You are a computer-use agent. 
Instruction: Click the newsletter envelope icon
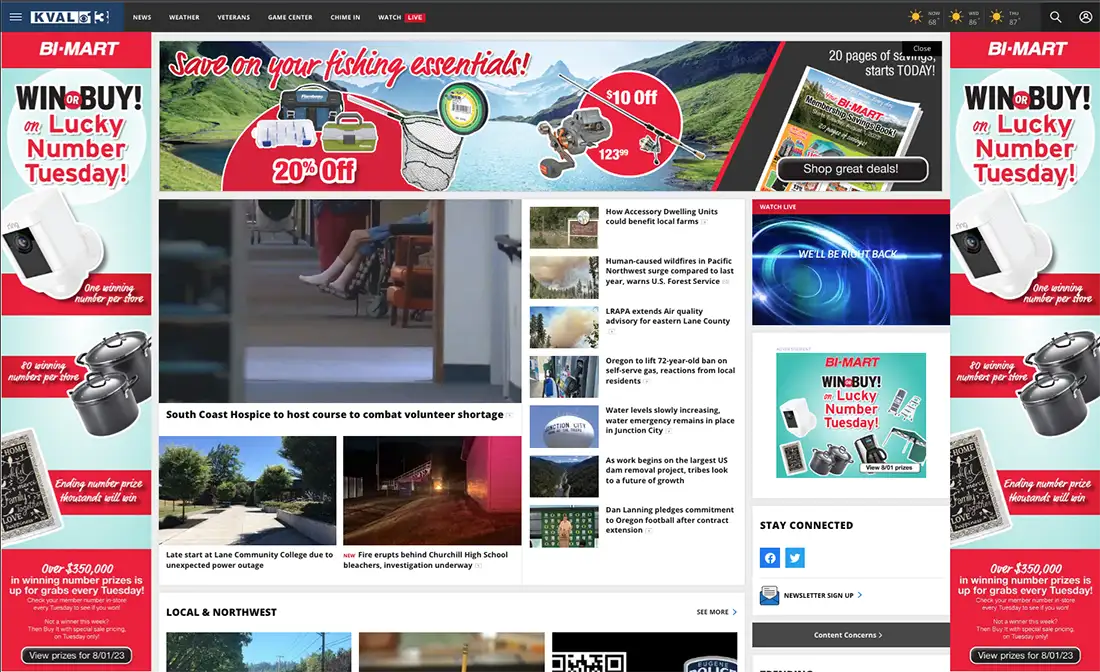coord(769,596)
